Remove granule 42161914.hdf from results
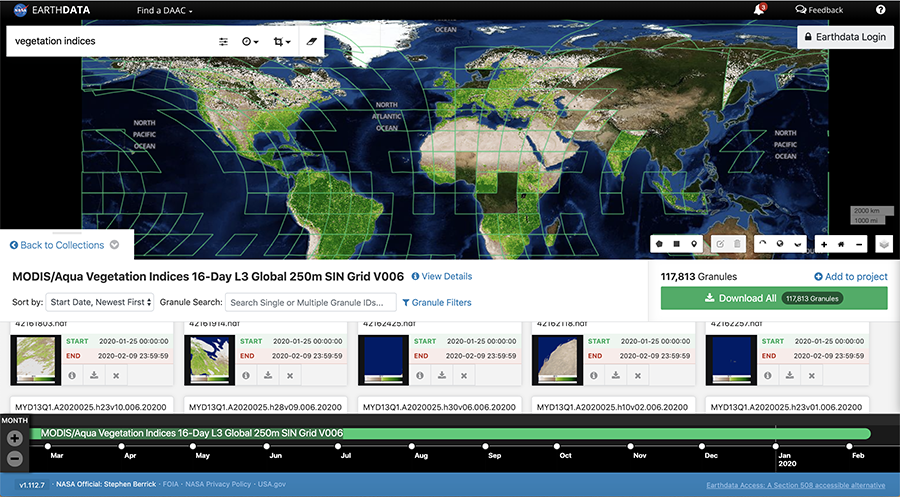Screen dimensions: 900x497 coord(290,375)
